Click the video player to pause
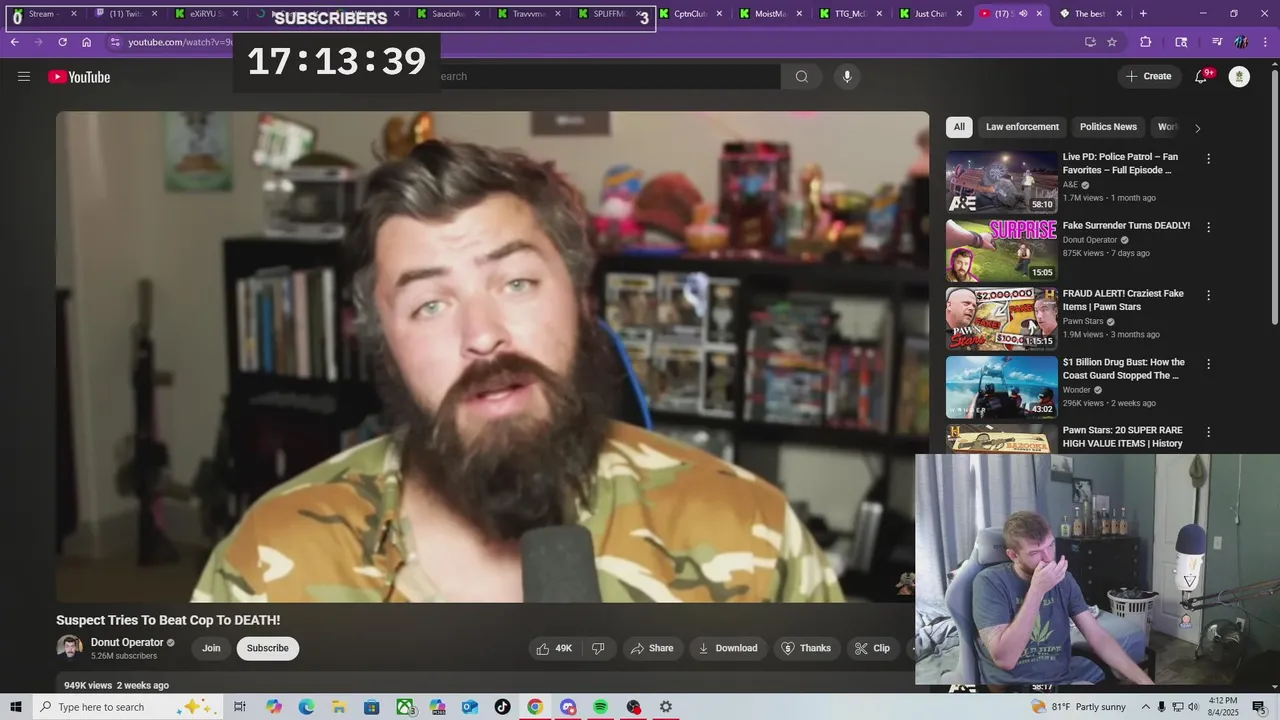This screenshot has height=720, width=1280. (x=492, y=357)
